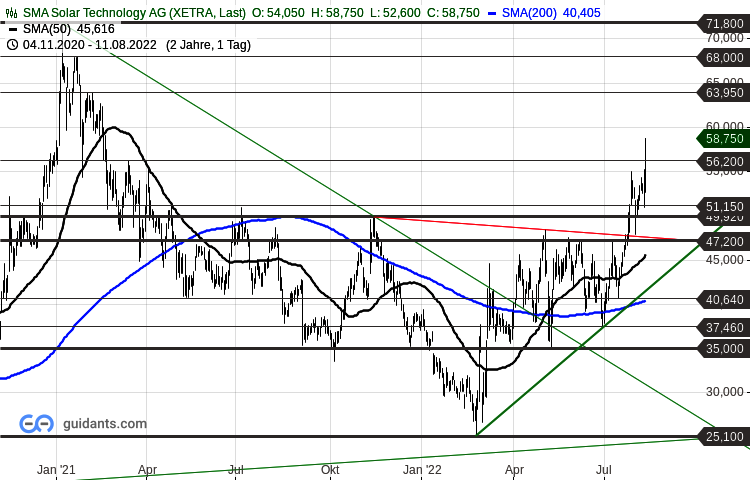Click the 37,460 price level label
Screen dimensions: 750x480
722,327
